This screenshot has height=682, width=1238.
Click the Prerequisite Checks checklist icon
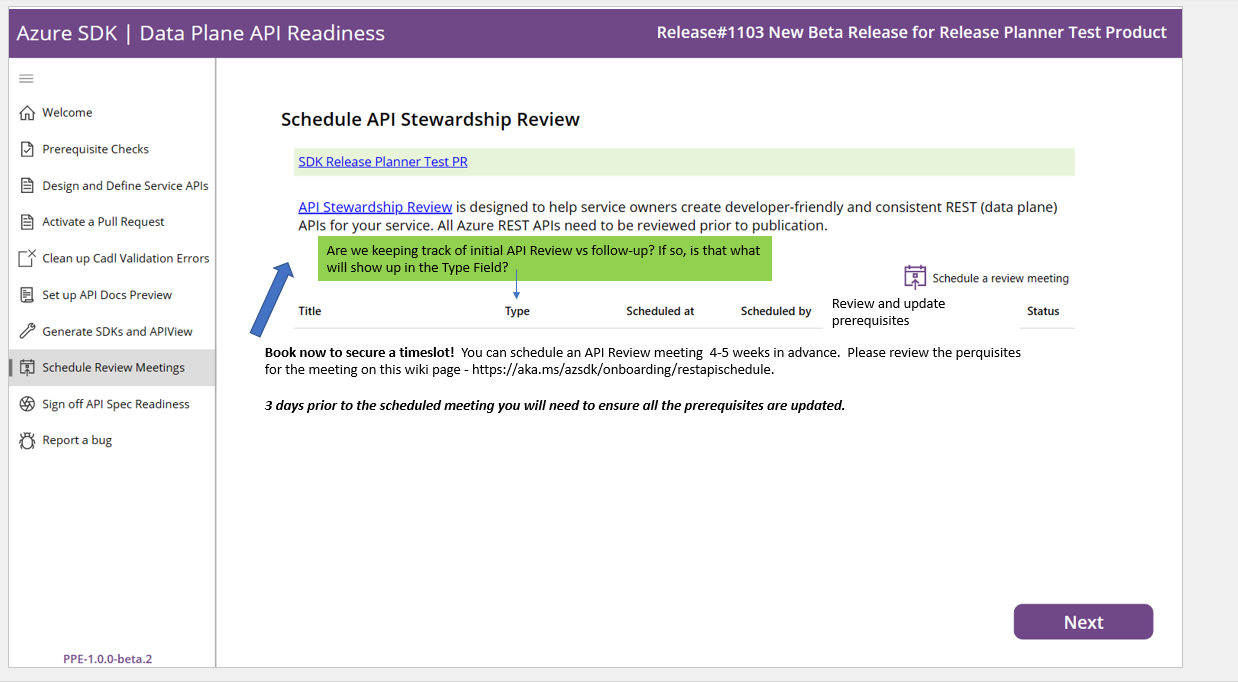point(28,148)
